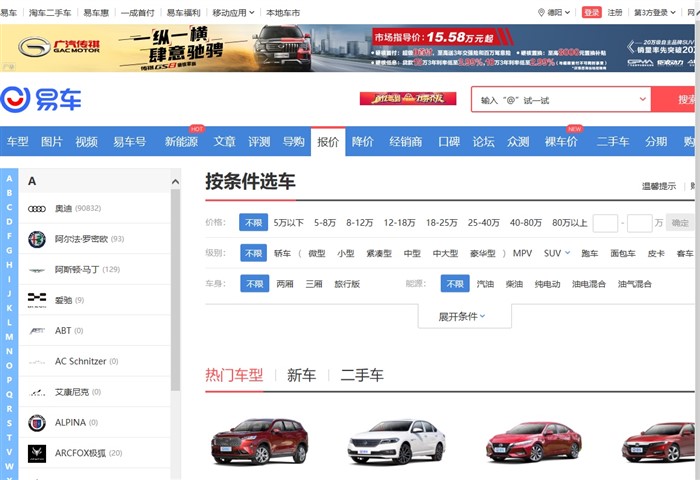Screen dimensions: 700x480
Task: Select 不限 for 能源 filter
Action: (455, 284)
